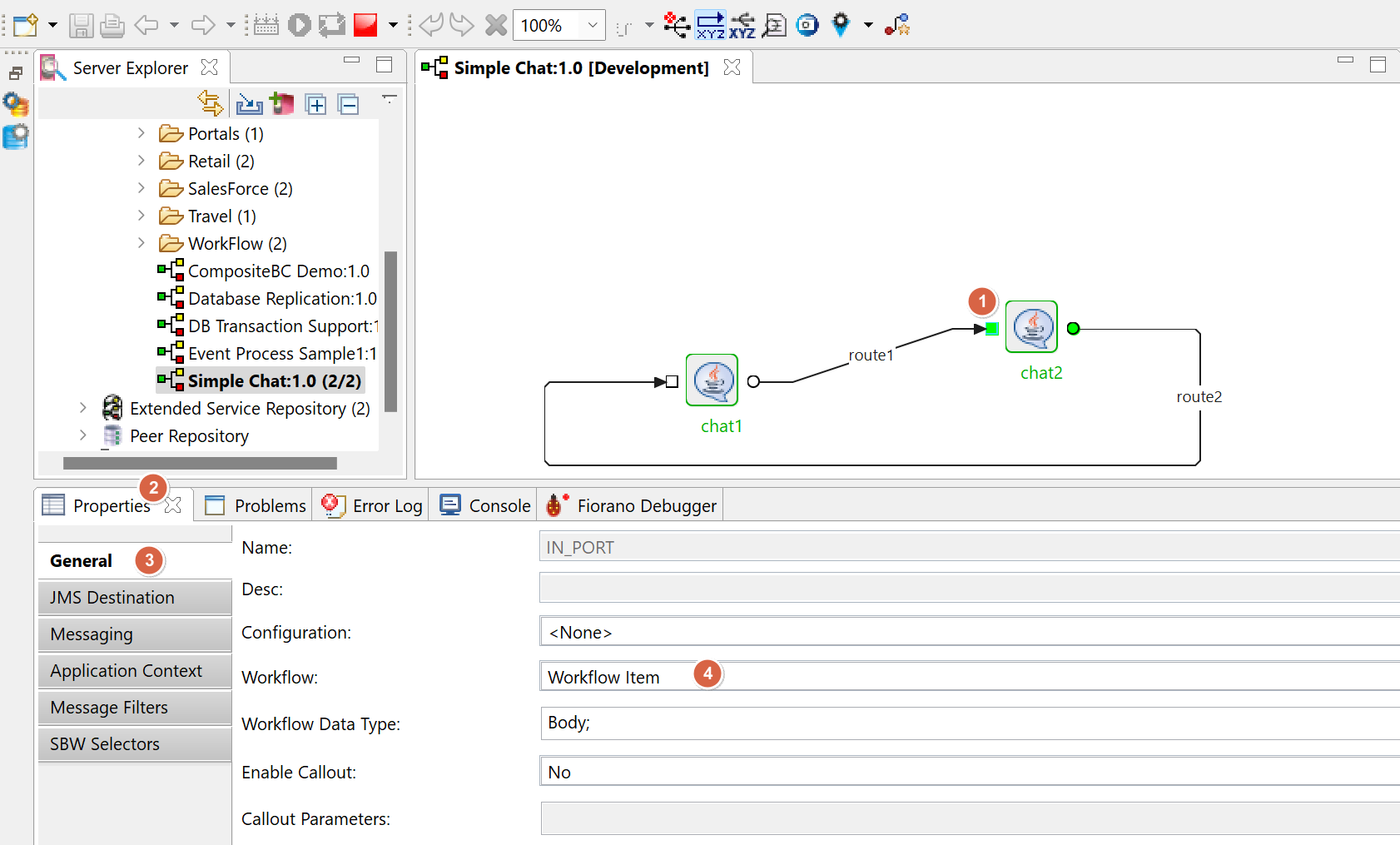Open the dropdown arrow beside the New icon

[x=52, y=25]
